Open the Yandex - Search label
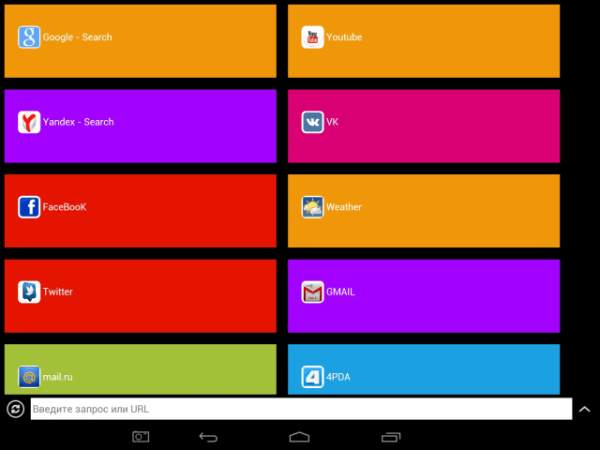 tap(78, 122)
